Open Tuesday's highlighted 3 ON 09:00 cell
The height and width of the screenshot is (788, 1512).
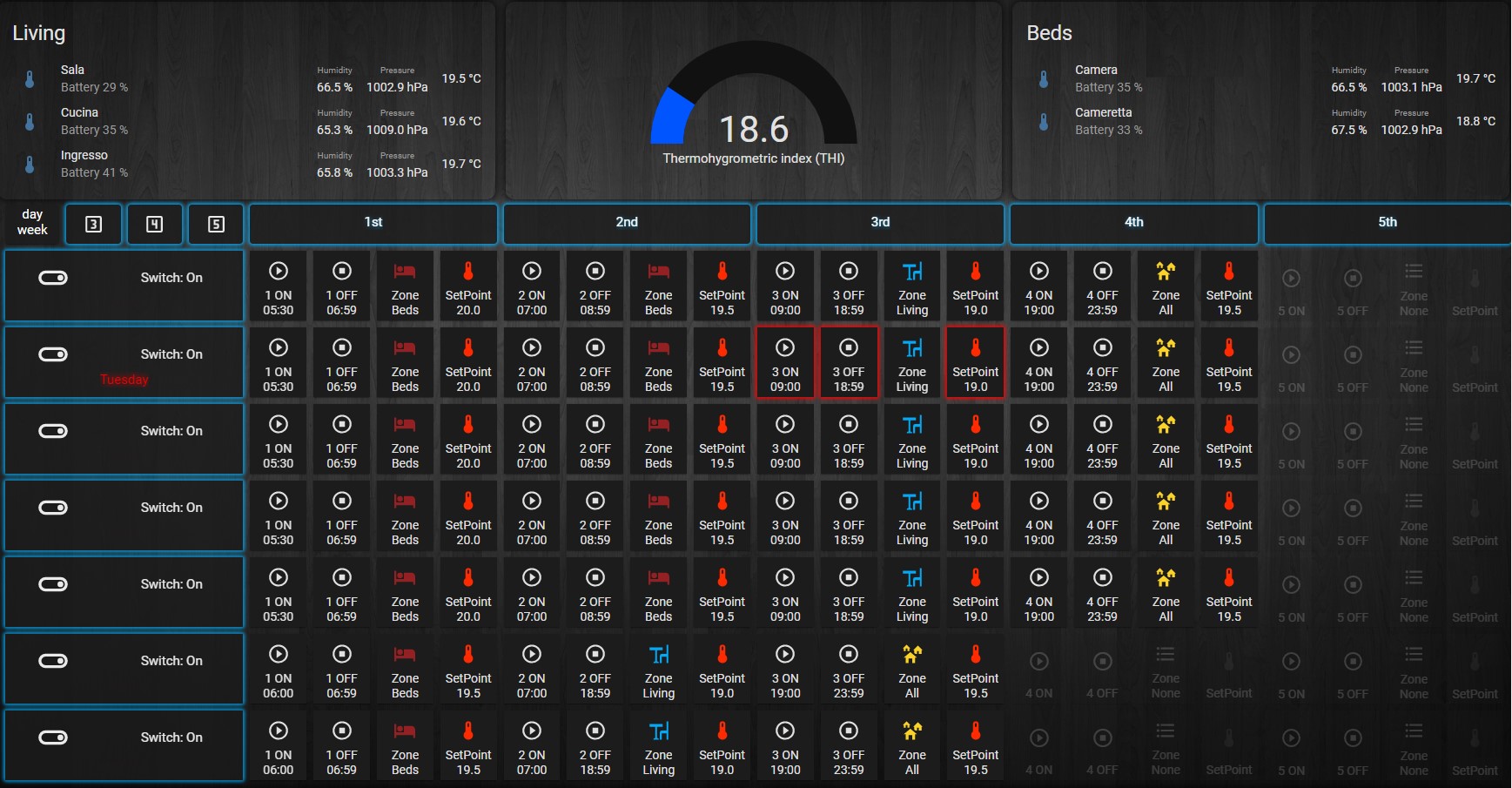785,363
